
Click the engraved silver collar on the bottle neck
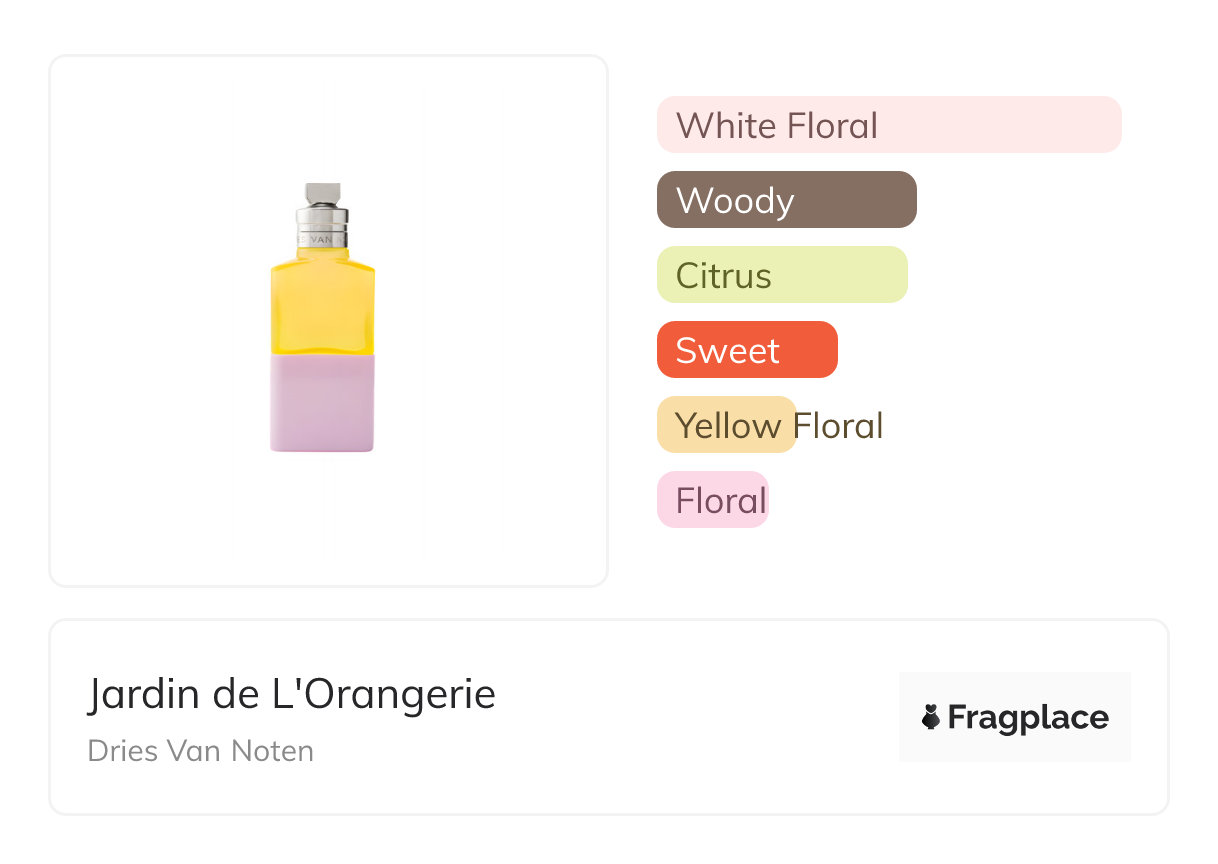(322, 232)
